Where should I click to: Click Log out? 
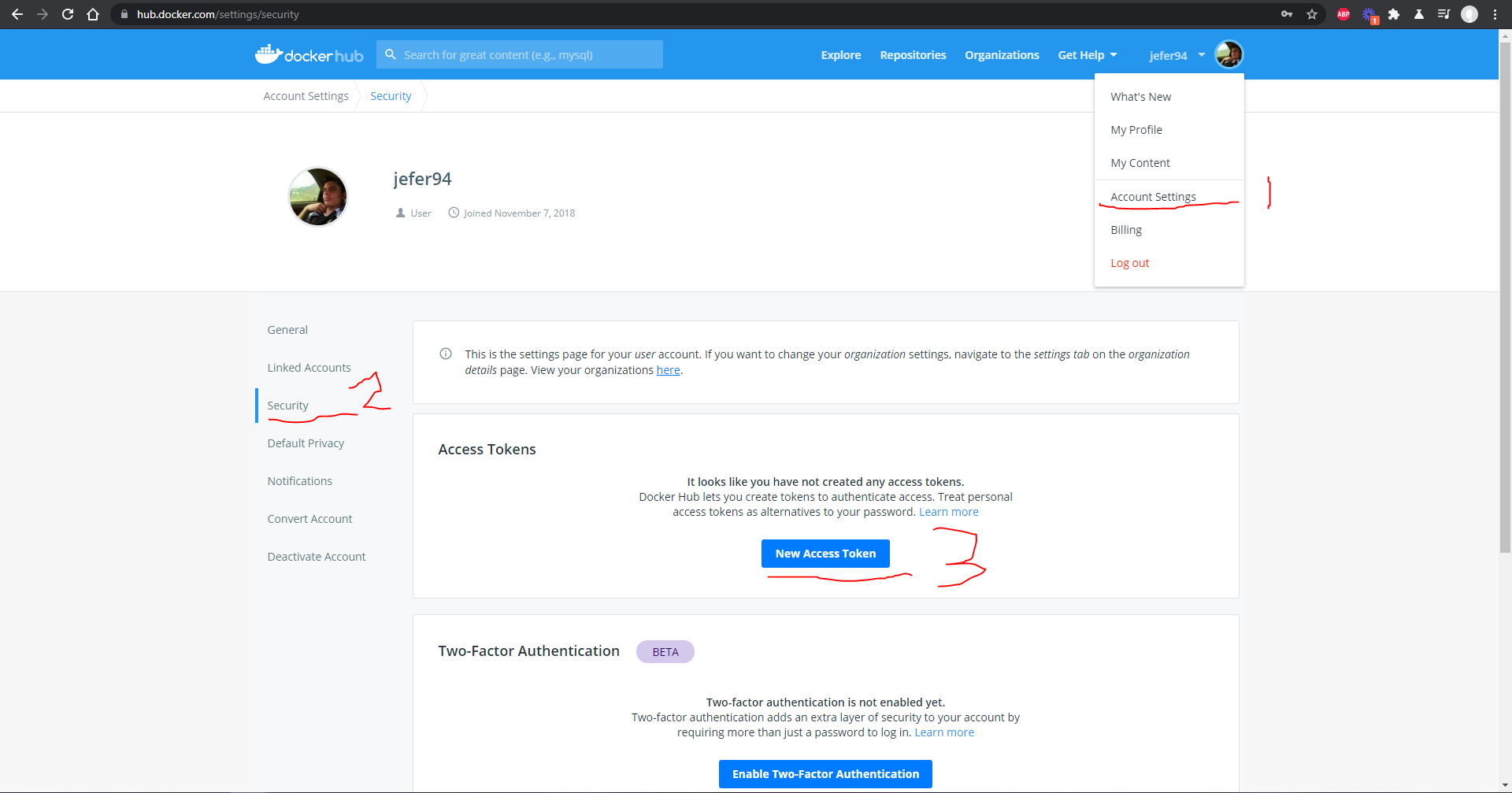pyautogui.click(x=1130, y=263)
